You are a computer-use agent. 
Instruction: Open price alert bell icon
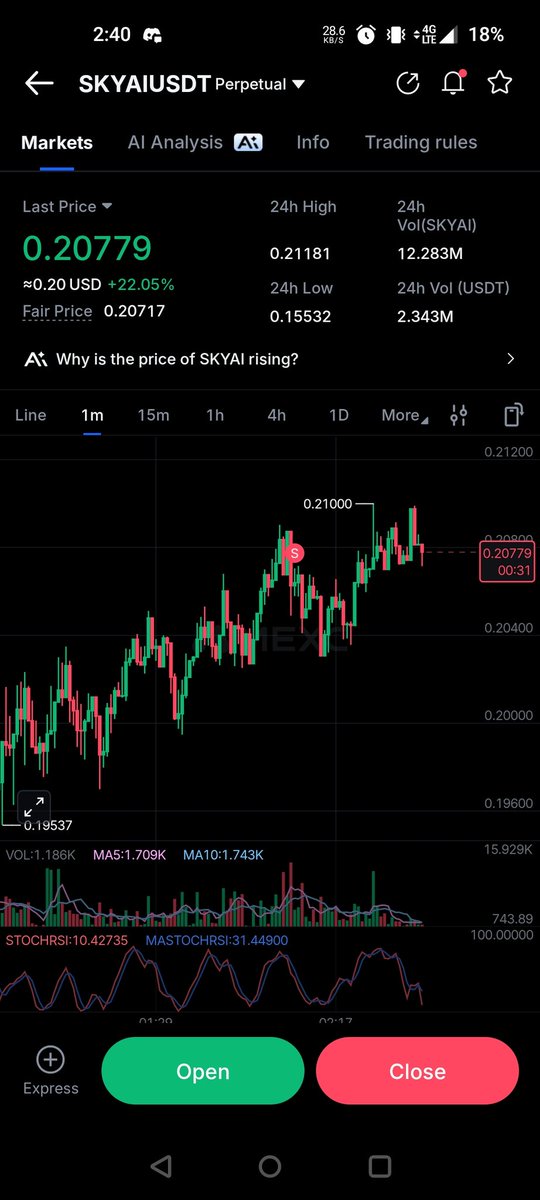pos(454,84)
